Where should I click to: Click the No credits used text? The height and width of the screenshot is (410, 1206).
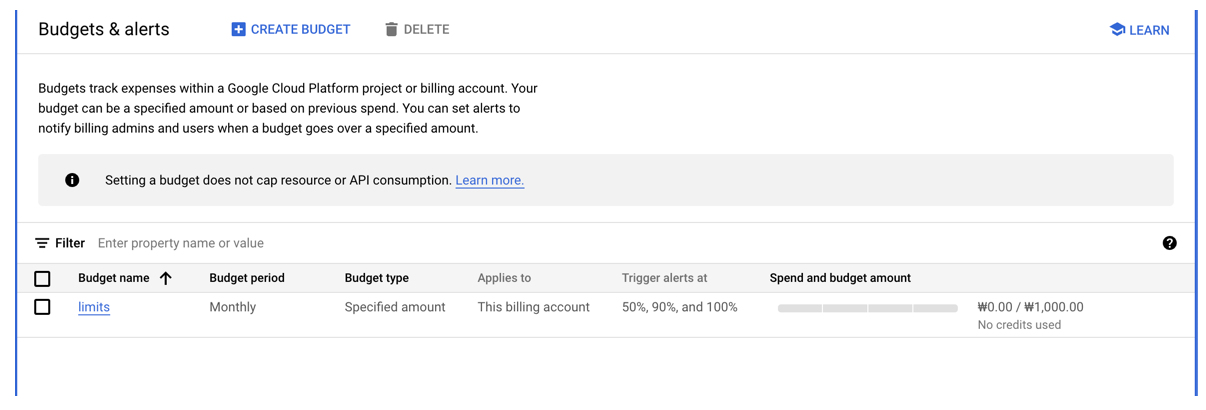coord(1019,325)
